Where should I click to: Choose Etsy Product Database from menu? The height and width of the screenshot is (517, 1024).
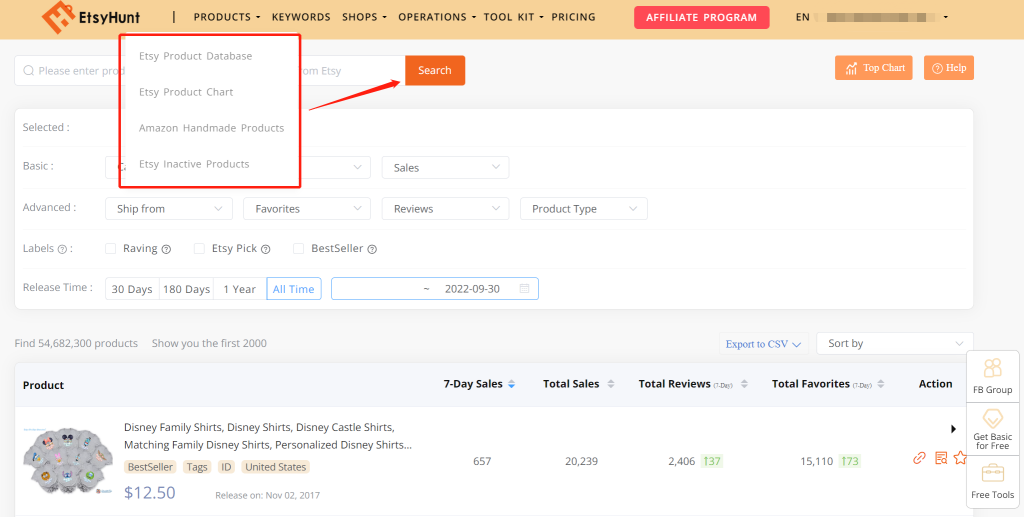pyautogui.click(x=195, y=56)
